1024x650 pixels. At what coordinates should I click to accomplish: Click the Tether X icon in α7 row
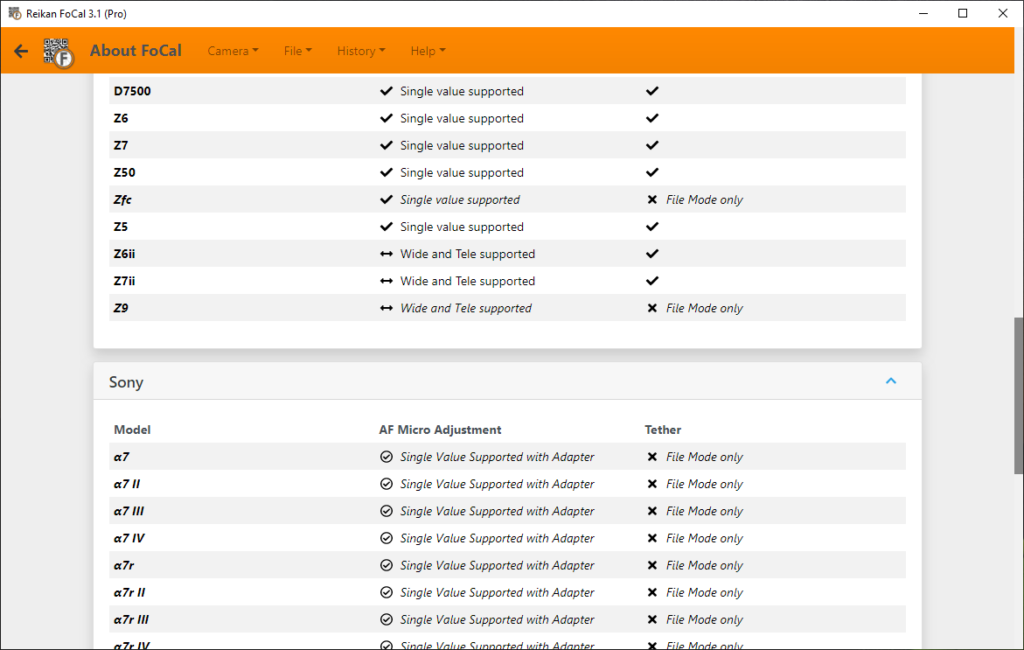(x=652, y=457)
